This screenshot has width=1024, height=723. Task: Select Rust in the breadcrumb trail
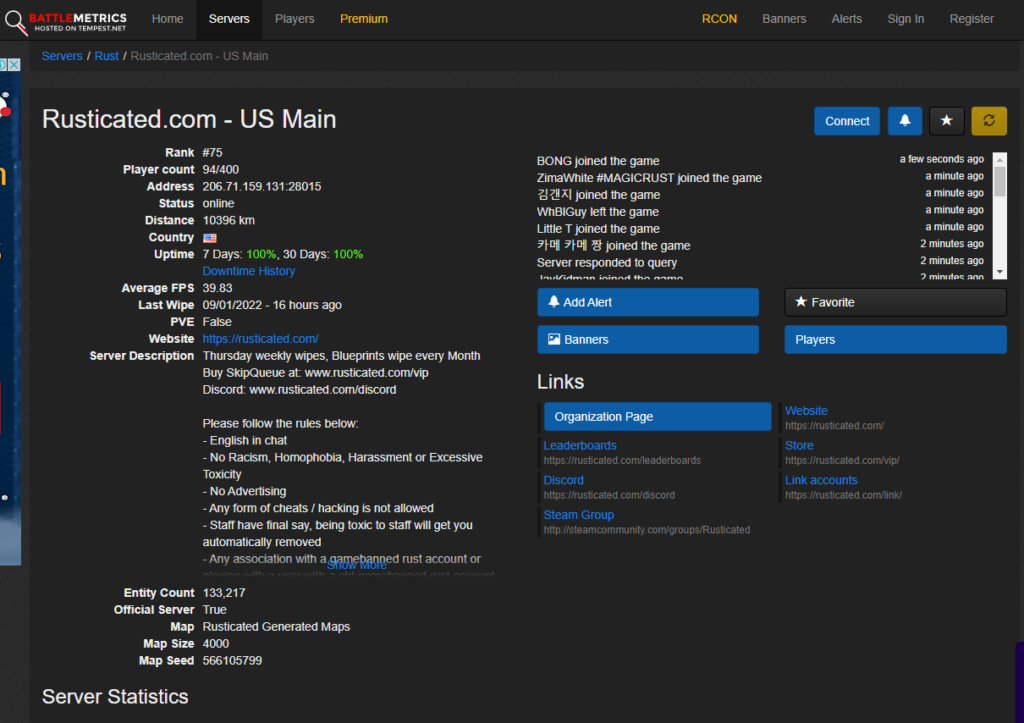(106, 56)
